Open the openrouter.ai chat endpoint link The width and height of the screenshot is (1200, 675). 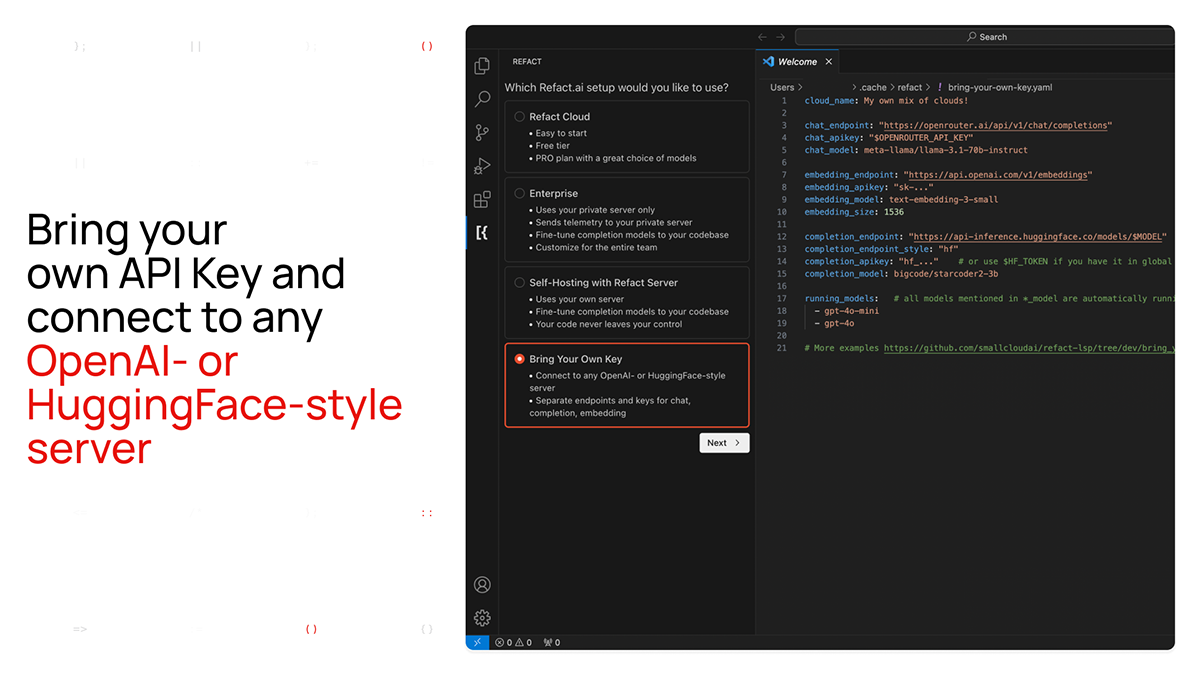(995, 125)
